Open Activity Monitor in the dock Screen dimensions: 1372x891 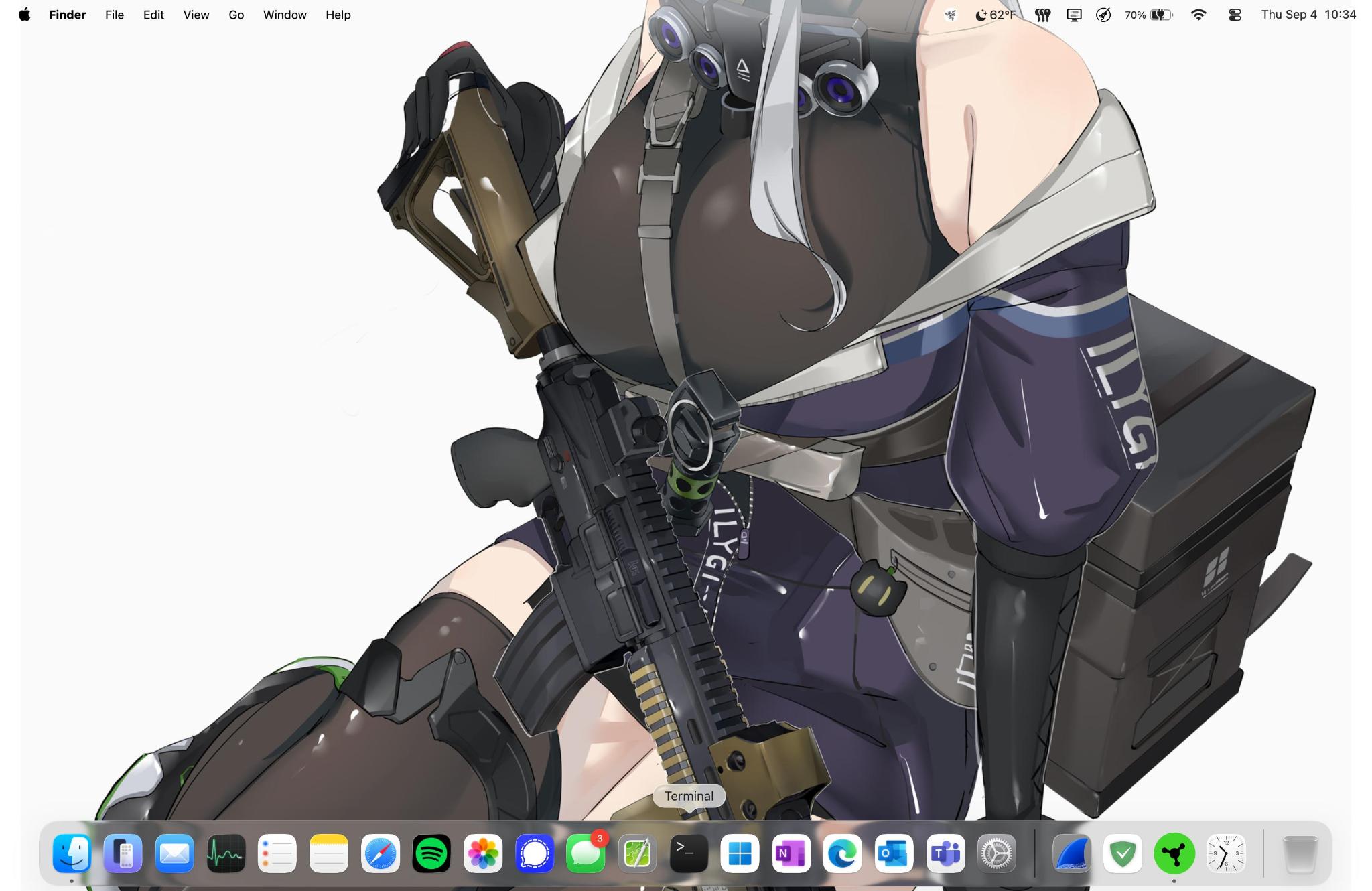pyautogui.click(x=226, y=853)
